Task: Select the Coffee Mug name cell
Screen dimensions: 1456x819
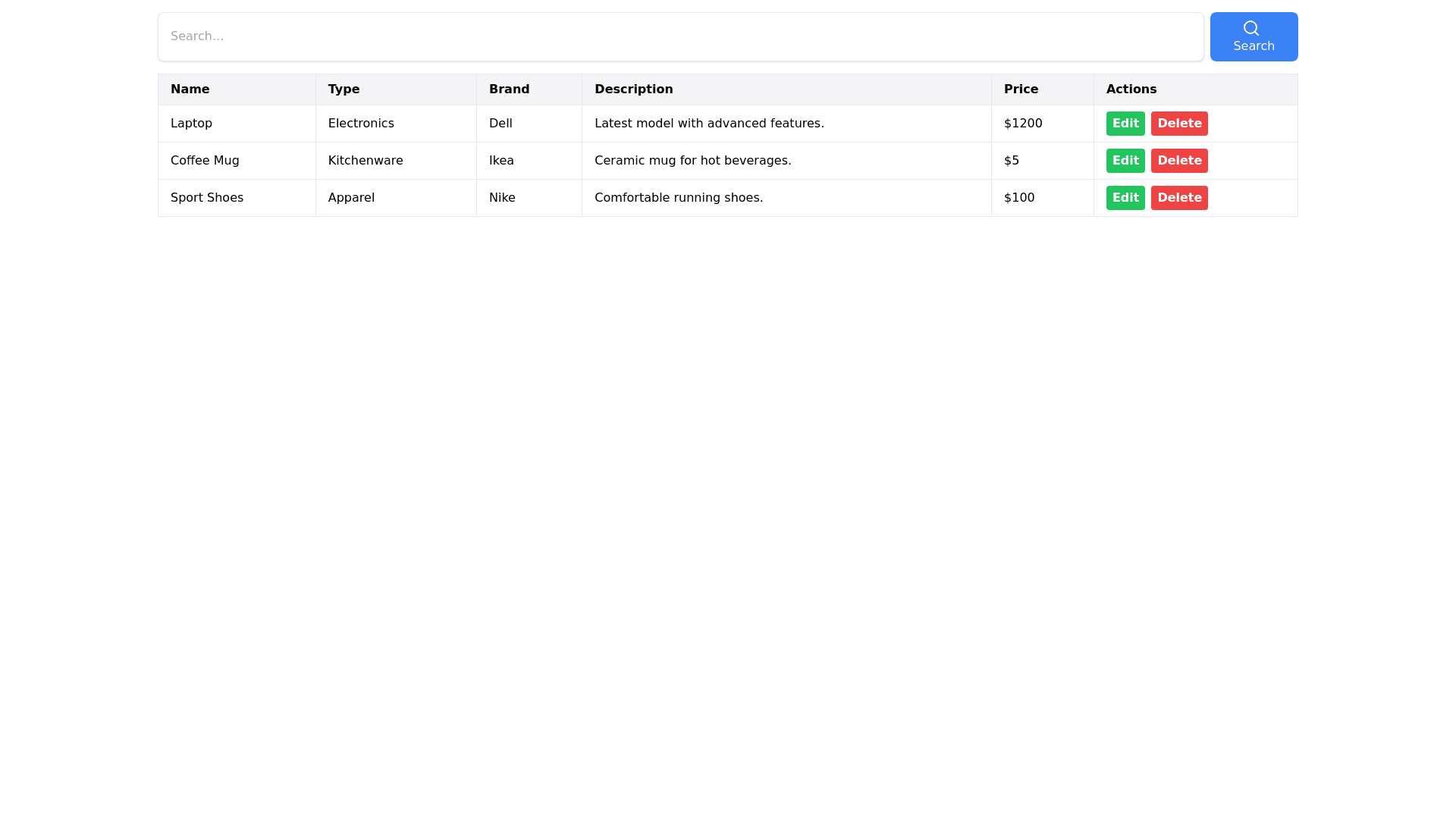Action: [x=205, y=161]
